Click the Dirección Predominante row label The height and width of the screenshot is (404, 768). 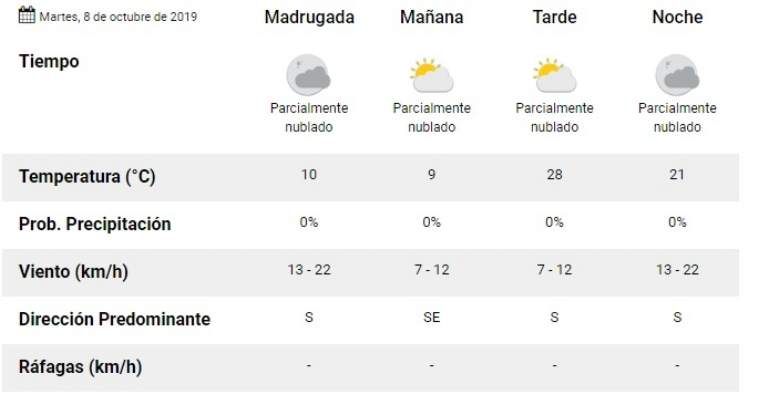point(114,319)
